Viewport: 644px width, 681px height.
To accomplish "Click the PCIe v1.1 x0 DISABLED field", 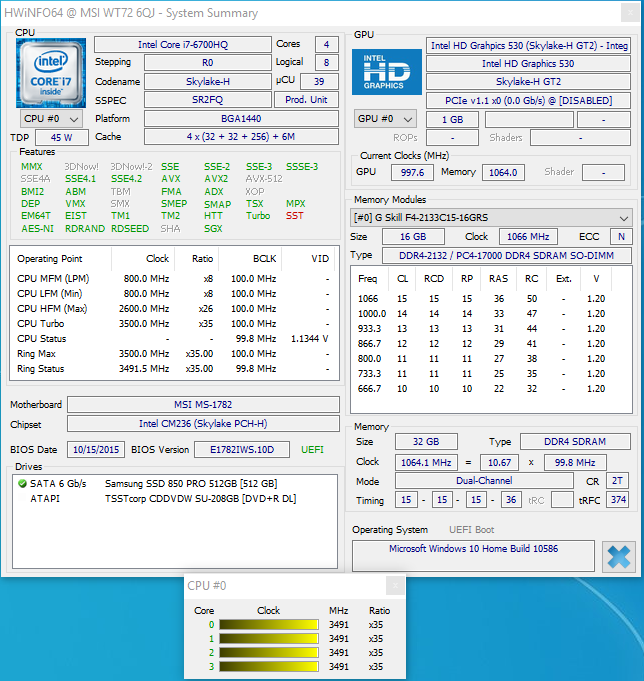I will (528, 100).
